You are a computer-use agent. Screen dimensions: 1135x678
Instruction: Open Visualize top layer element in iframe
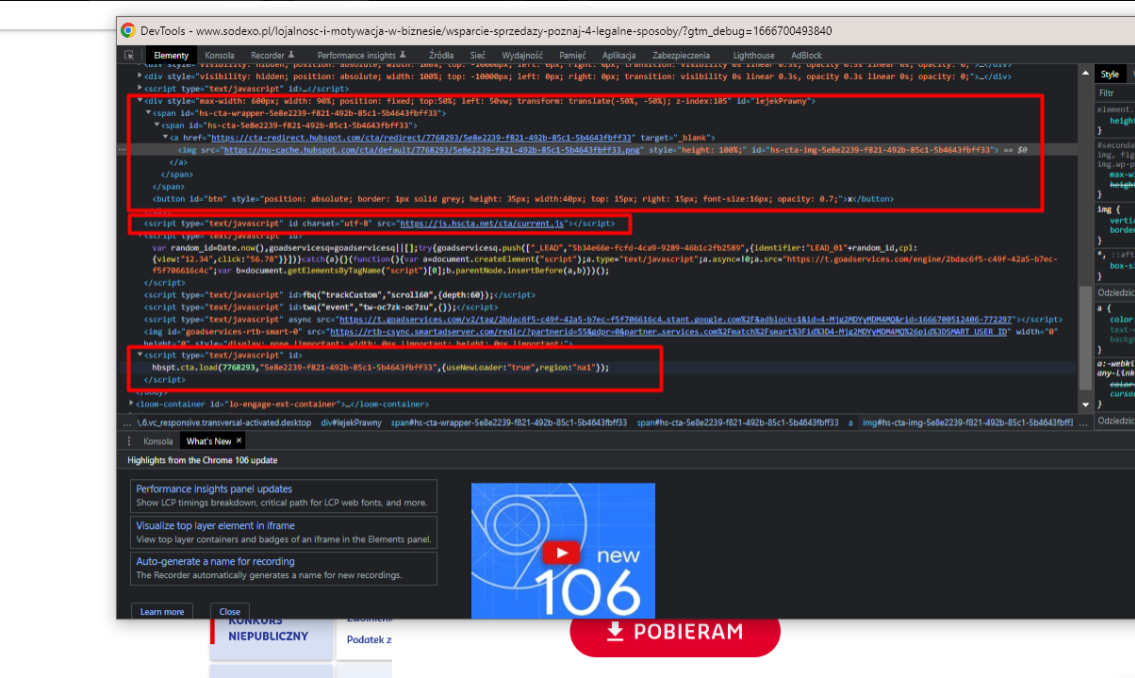point(284,532)
